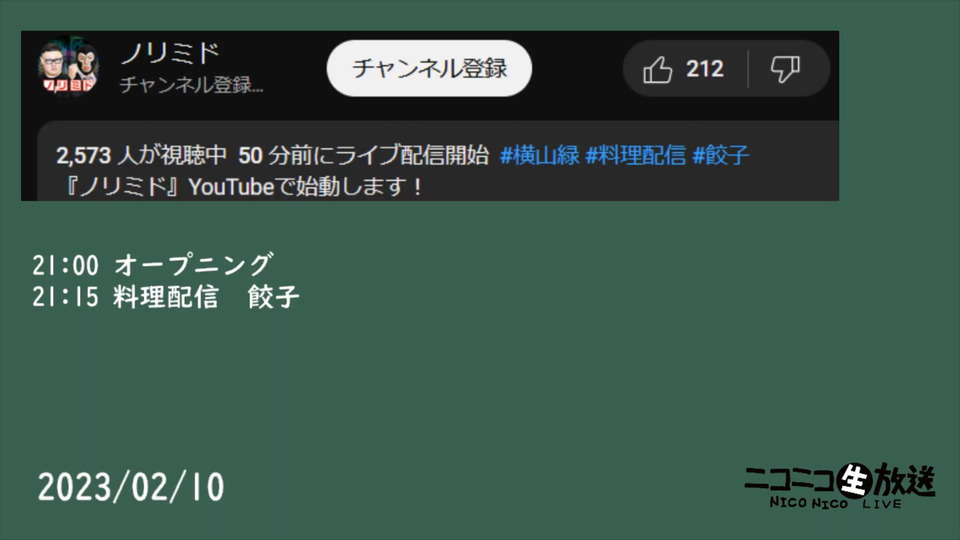Image resolution: width=960 pixels, height=540 pixels.
Task: Click the 2023/02/10 date text
Action: pyautogui.click(x=131, y=487)
